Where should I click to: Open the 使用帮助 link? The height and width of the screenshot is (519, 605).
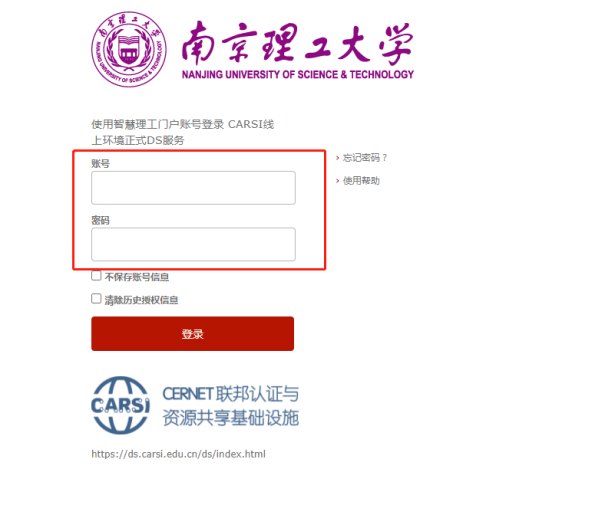coord(361,181)
